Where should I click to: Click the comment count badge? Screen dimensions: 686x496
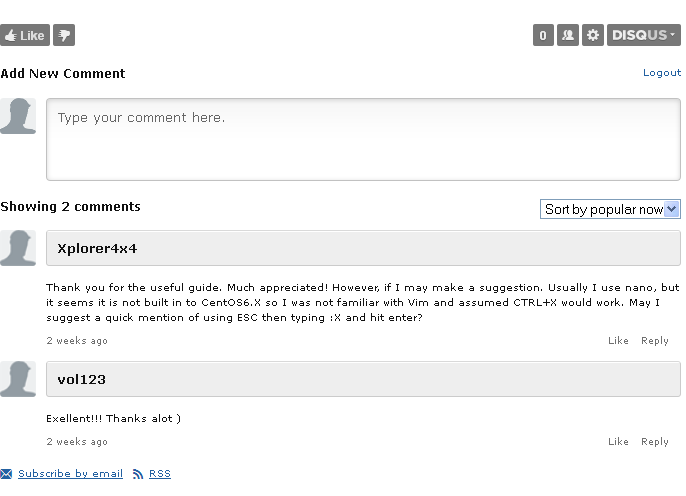tap(543, 35)
